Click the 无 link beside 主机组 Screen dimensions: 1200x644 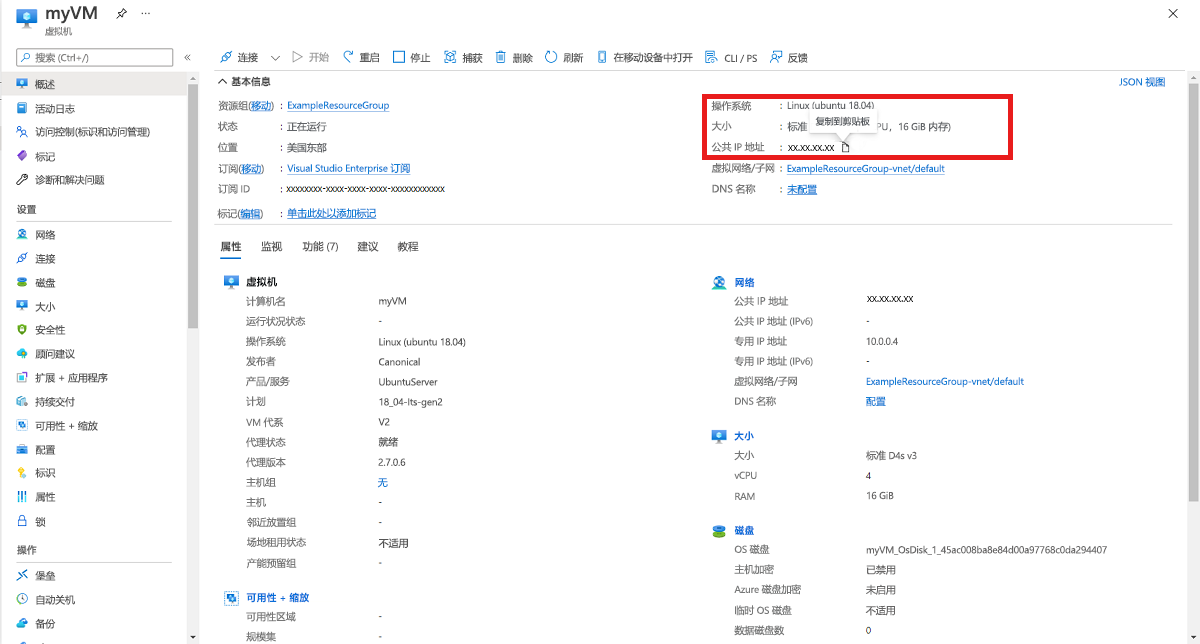coord(383,483)
